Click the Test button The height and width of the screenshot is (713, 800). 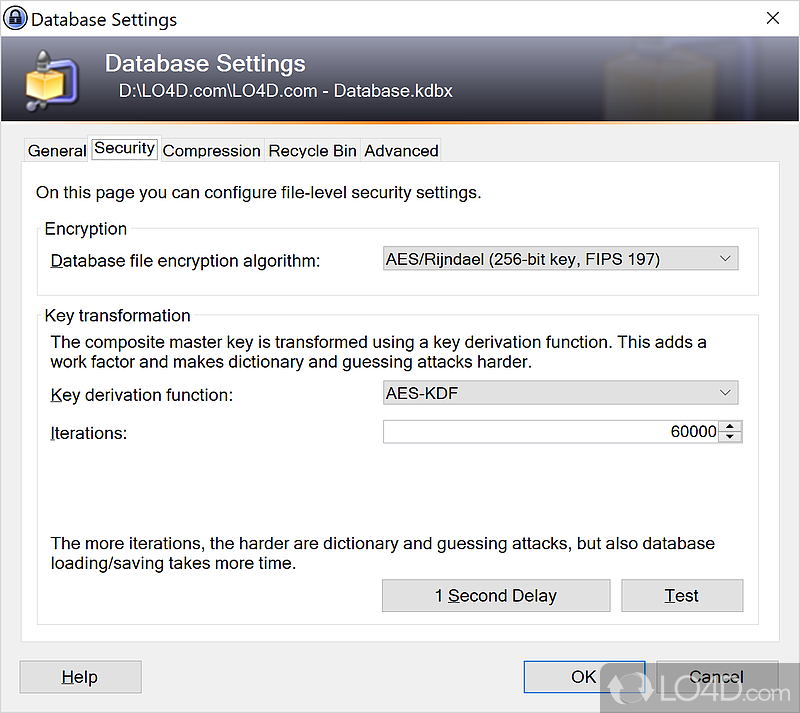click(681, 595)
